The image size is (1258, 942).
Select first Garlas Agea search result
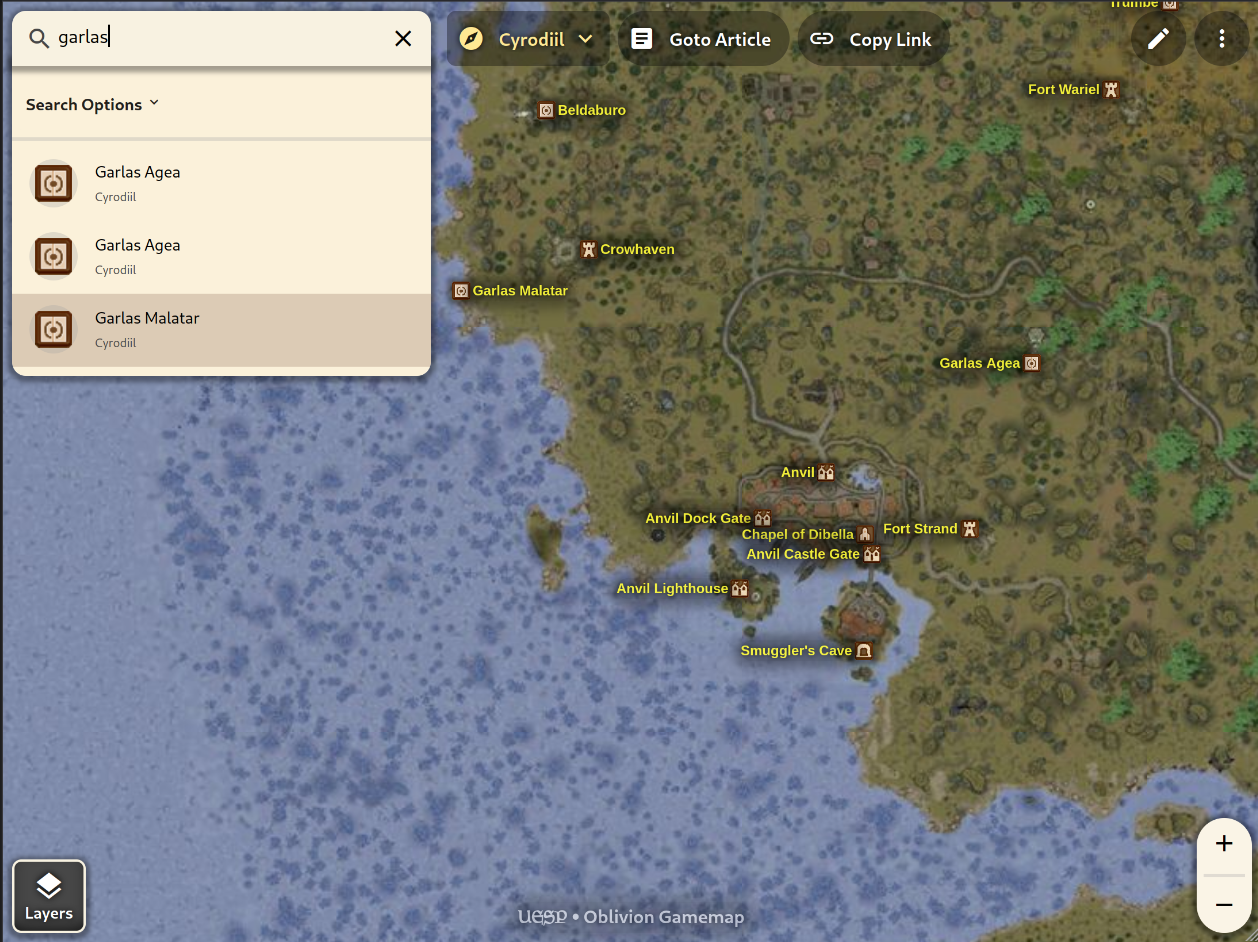coord(221,184)
